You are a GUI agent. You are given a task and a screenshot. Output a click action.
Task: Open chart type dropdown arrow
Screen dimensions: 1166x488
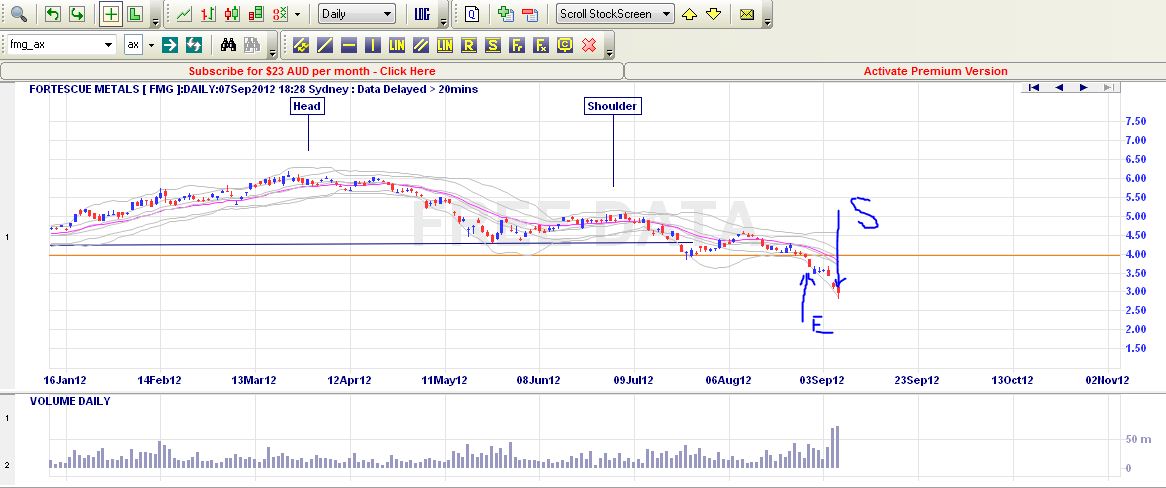[x=298, y=14]
